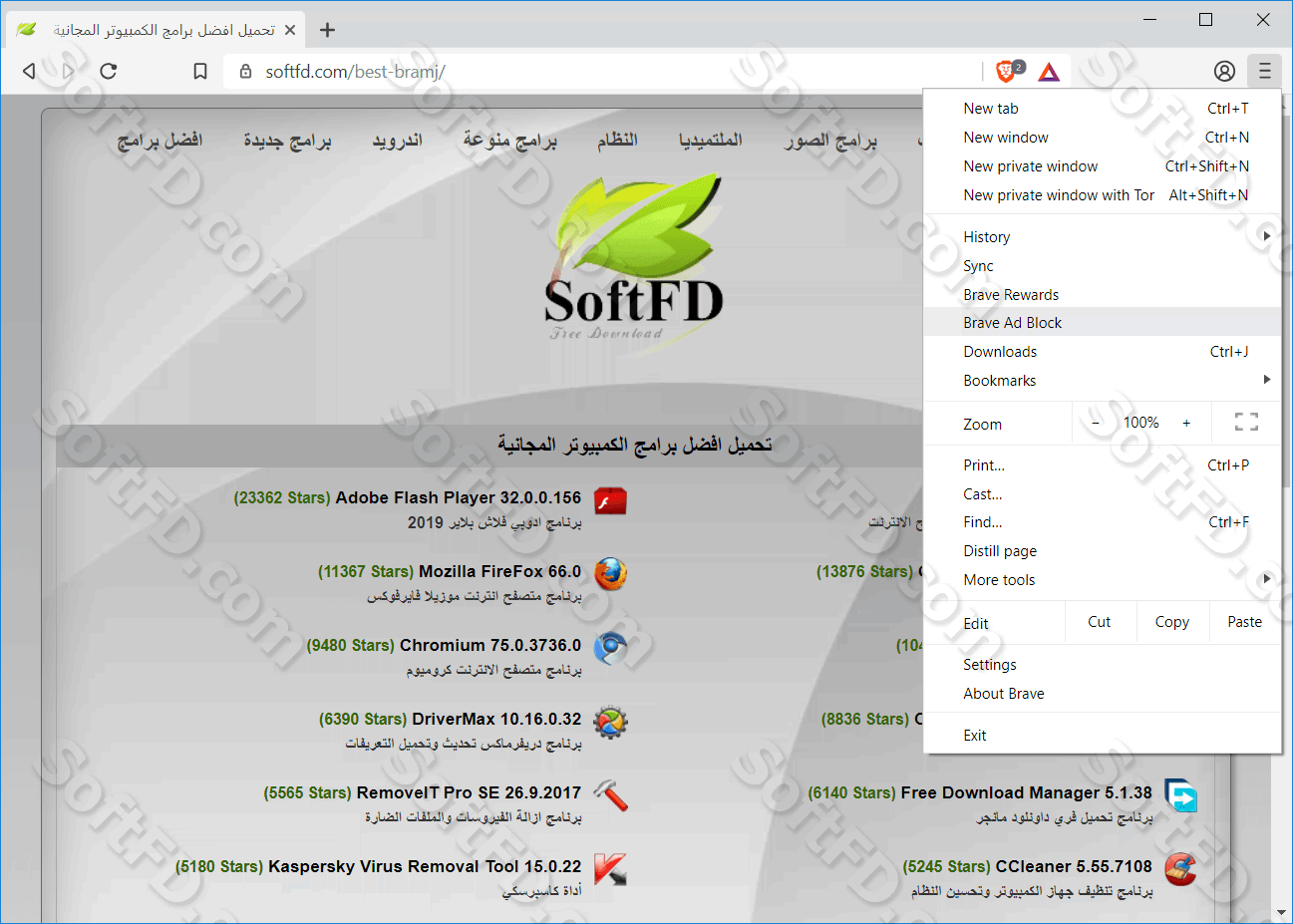Click the forward navigation arrow
The image size is (1293, 924).
click(x=68, y=71)
